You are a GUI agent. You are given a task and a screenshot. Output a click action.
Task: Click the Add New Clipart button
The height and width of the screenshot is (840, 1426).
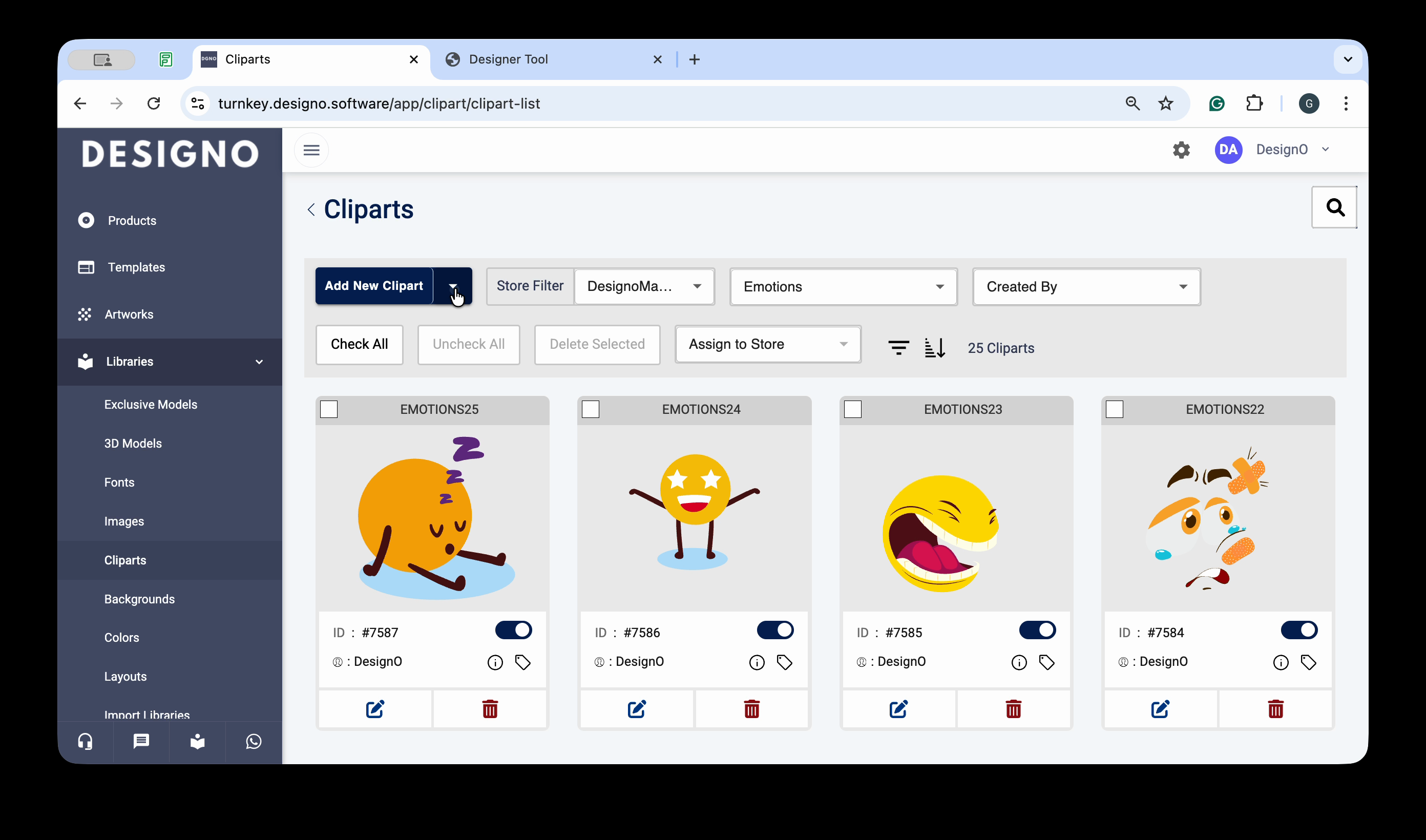(x=373, y=286)
